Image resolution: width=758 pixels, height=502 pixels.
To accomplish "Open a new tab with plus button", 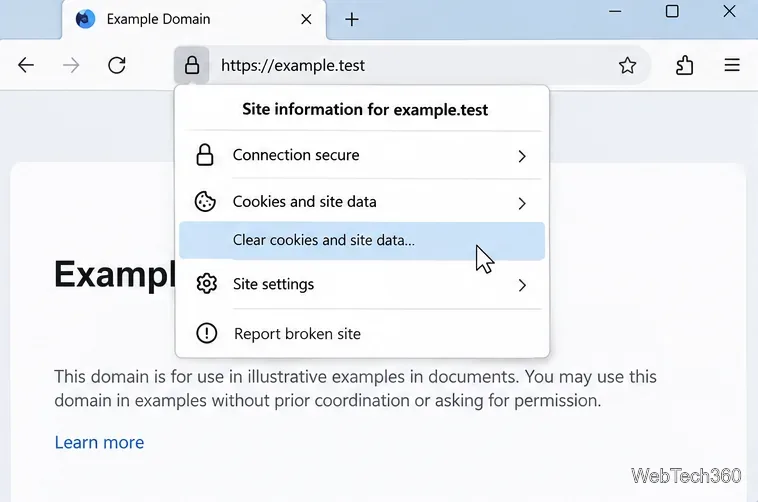I will pyautogui.click(x=352, y=19).
